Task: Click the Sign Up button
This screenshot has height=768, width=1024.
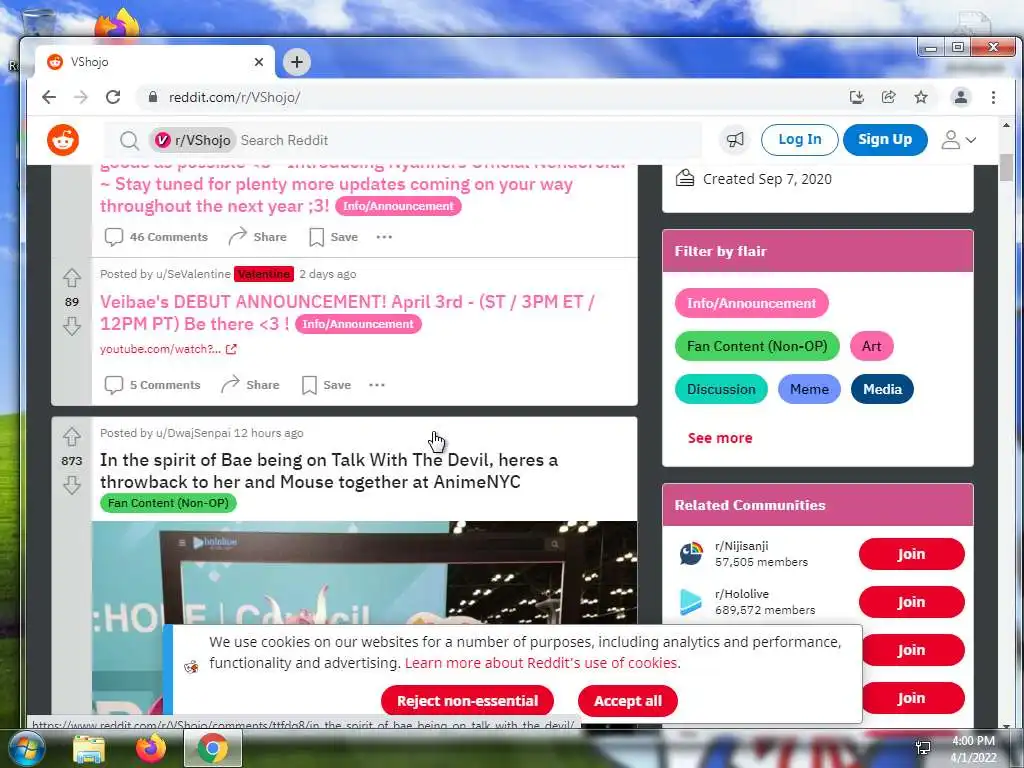Action: [885, 140]
